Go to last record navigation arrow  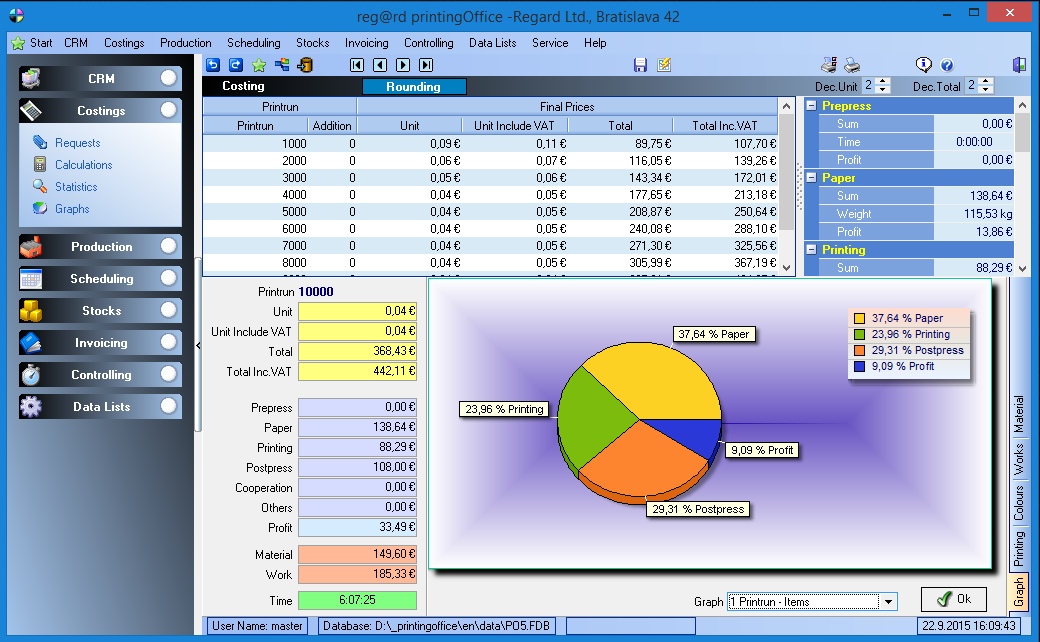(425, 65)
